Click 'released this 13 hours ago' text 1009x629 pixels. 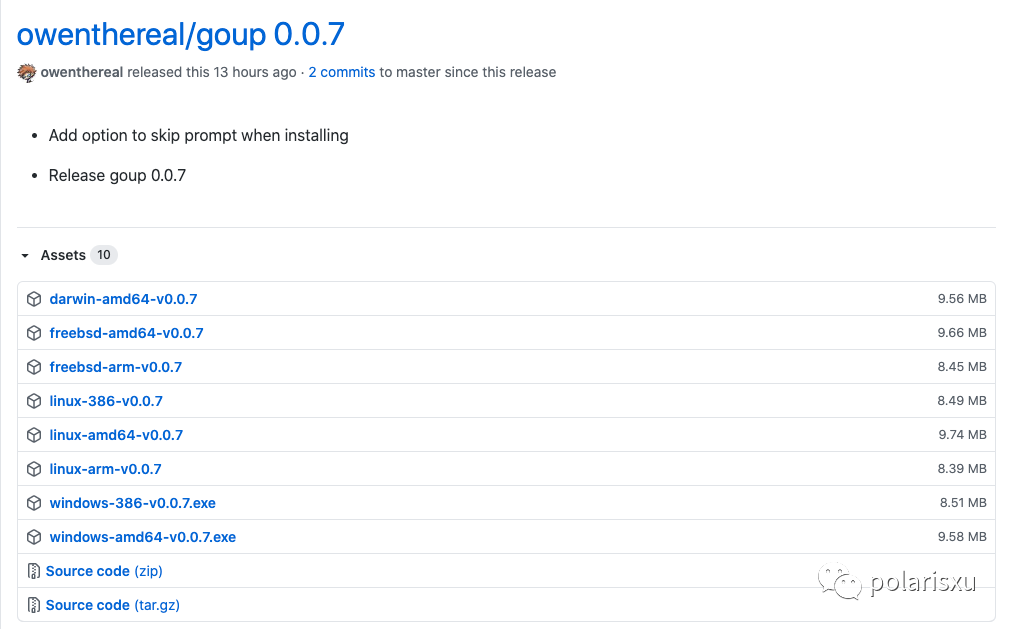pyautogui.click(x=212, y=72)
